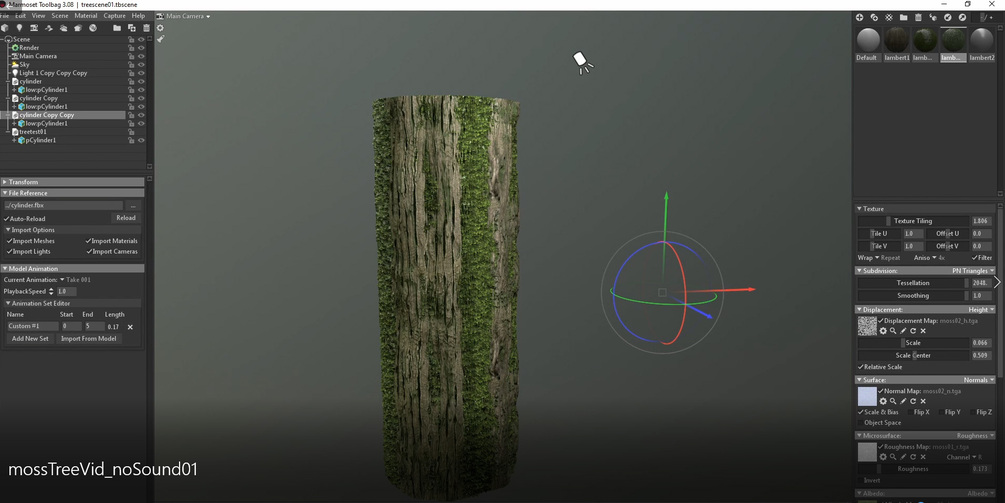The width and height of the screenshot is (1005, 503).
Task: Create a new material with plus icon
Action: click(860, 17)
